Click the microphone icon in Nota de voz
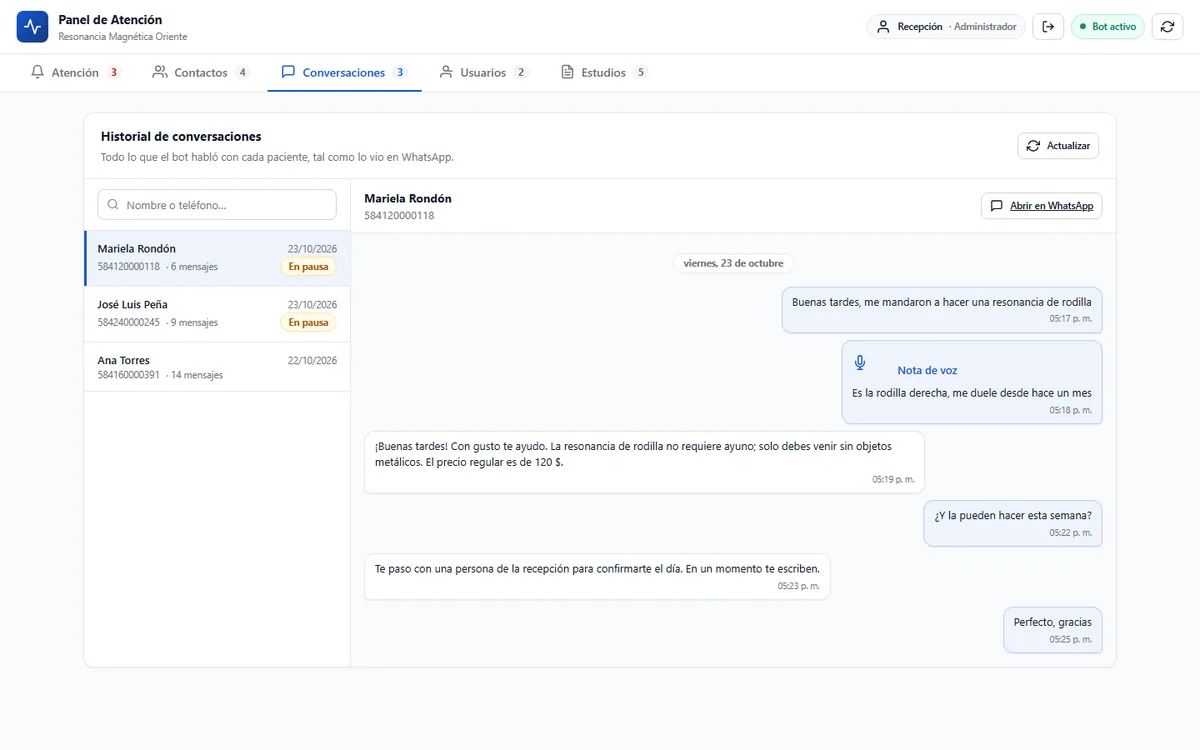The width and height of the screenshot is (1200, 750). [860, 363]
